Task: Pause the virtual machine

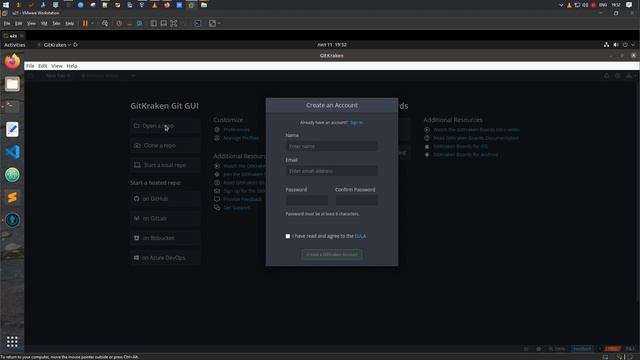Action: point(85,24)
